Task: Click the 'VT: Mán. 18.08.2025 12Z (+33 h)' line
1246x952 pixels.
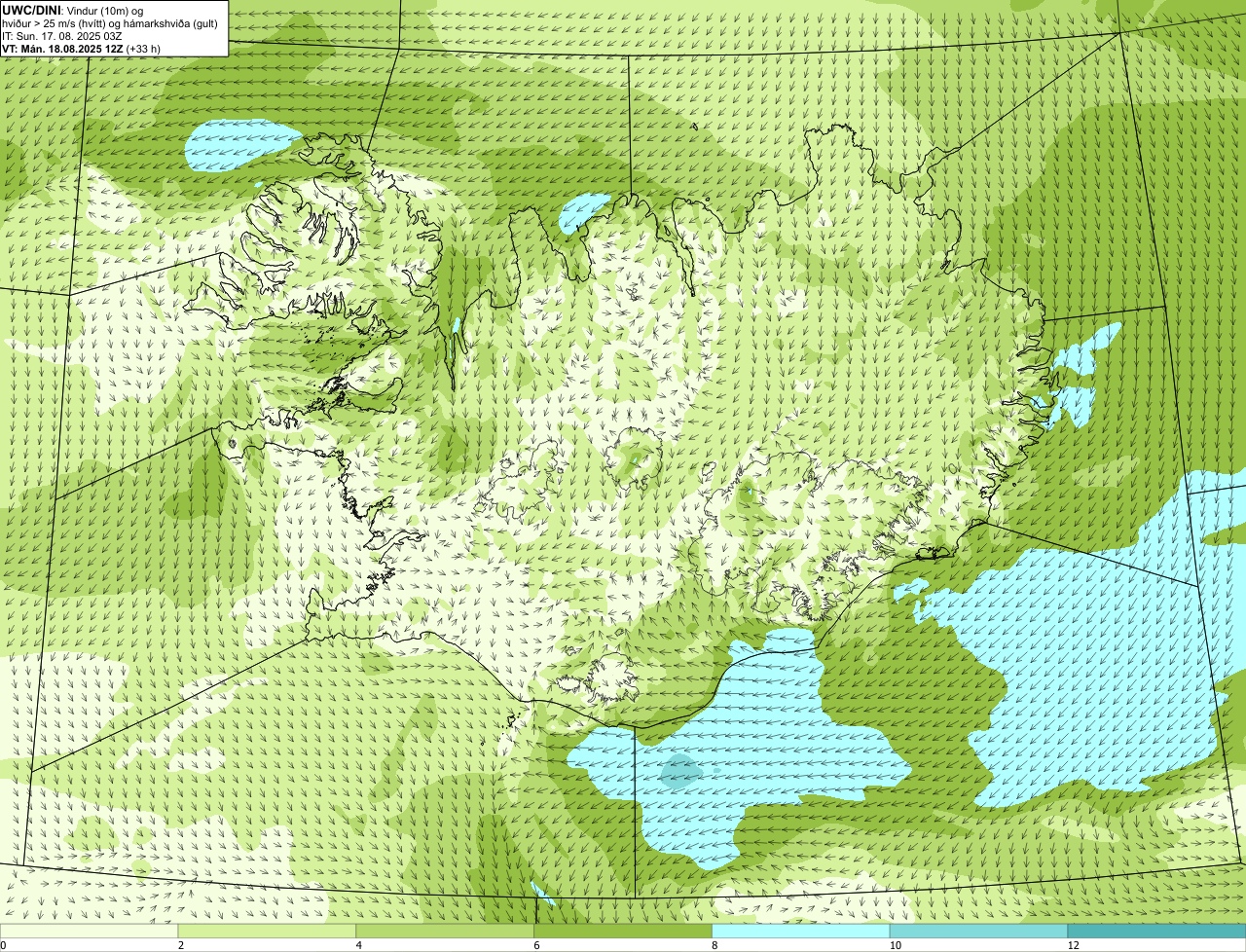Action: (82, 48)
